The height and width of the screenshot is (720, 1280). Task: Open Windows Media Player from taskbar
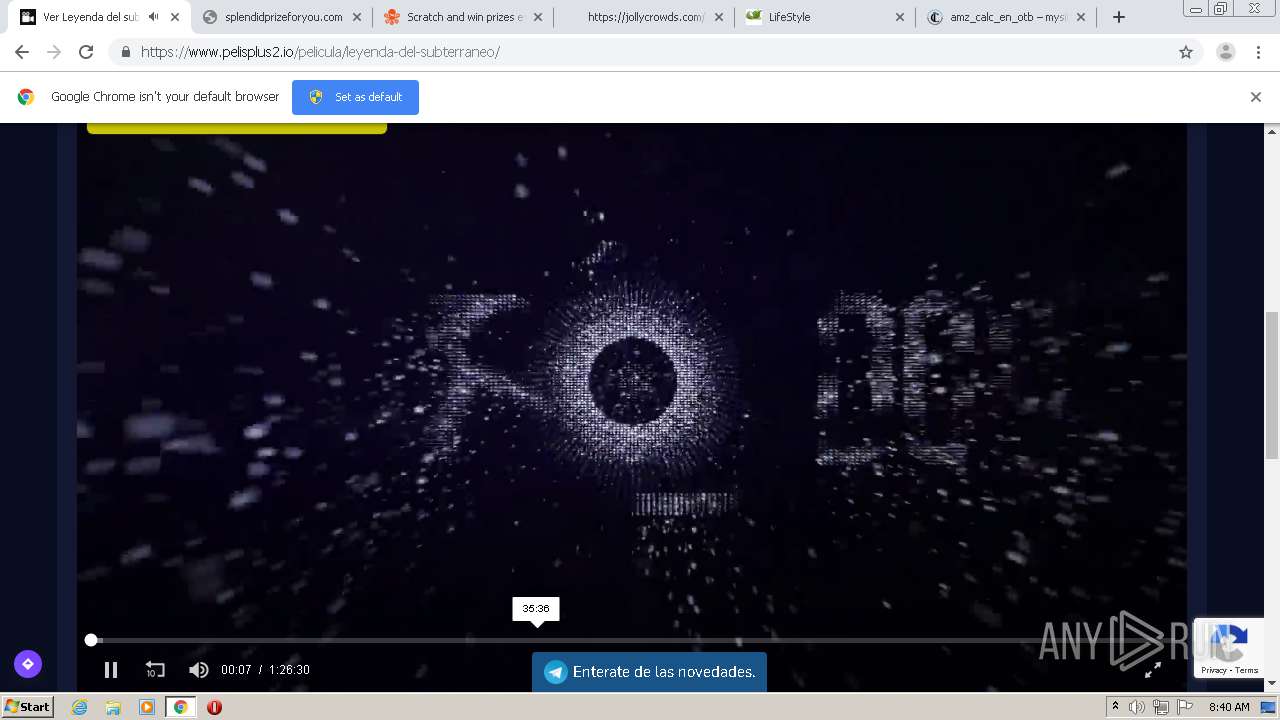click(147, 707)
